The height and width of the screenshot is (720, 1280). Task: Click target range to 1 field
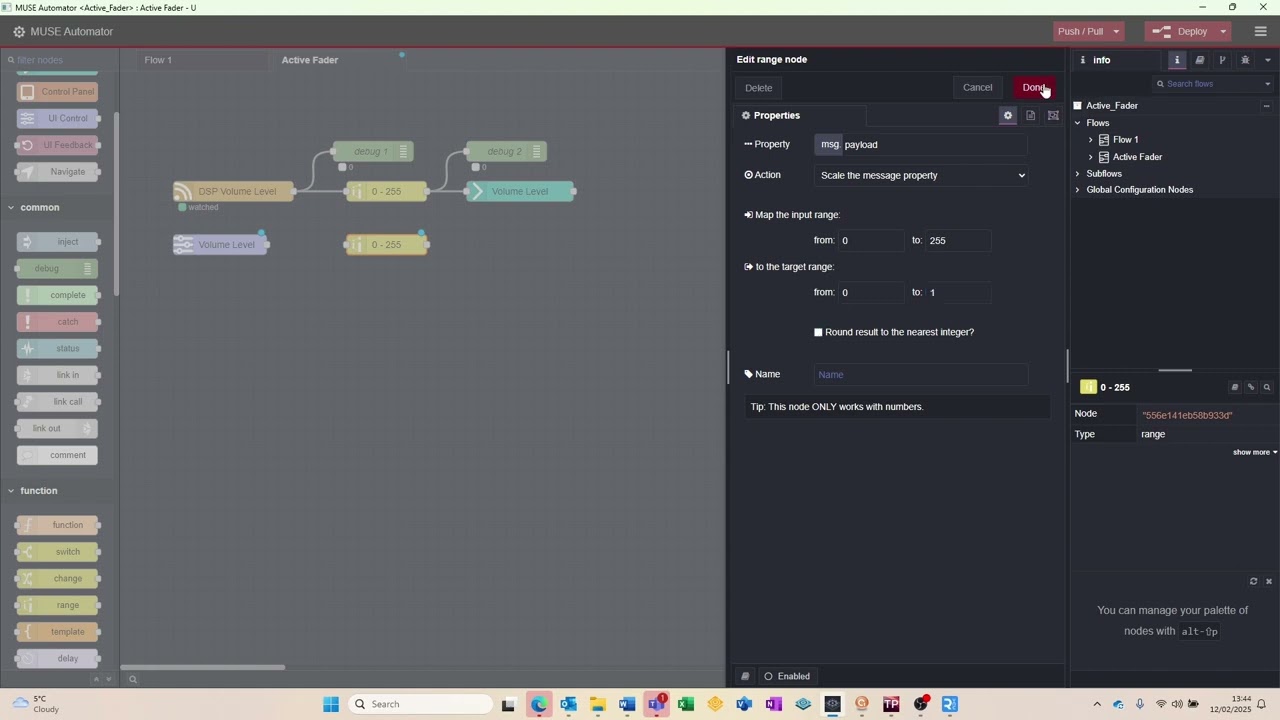coord(958,293)
